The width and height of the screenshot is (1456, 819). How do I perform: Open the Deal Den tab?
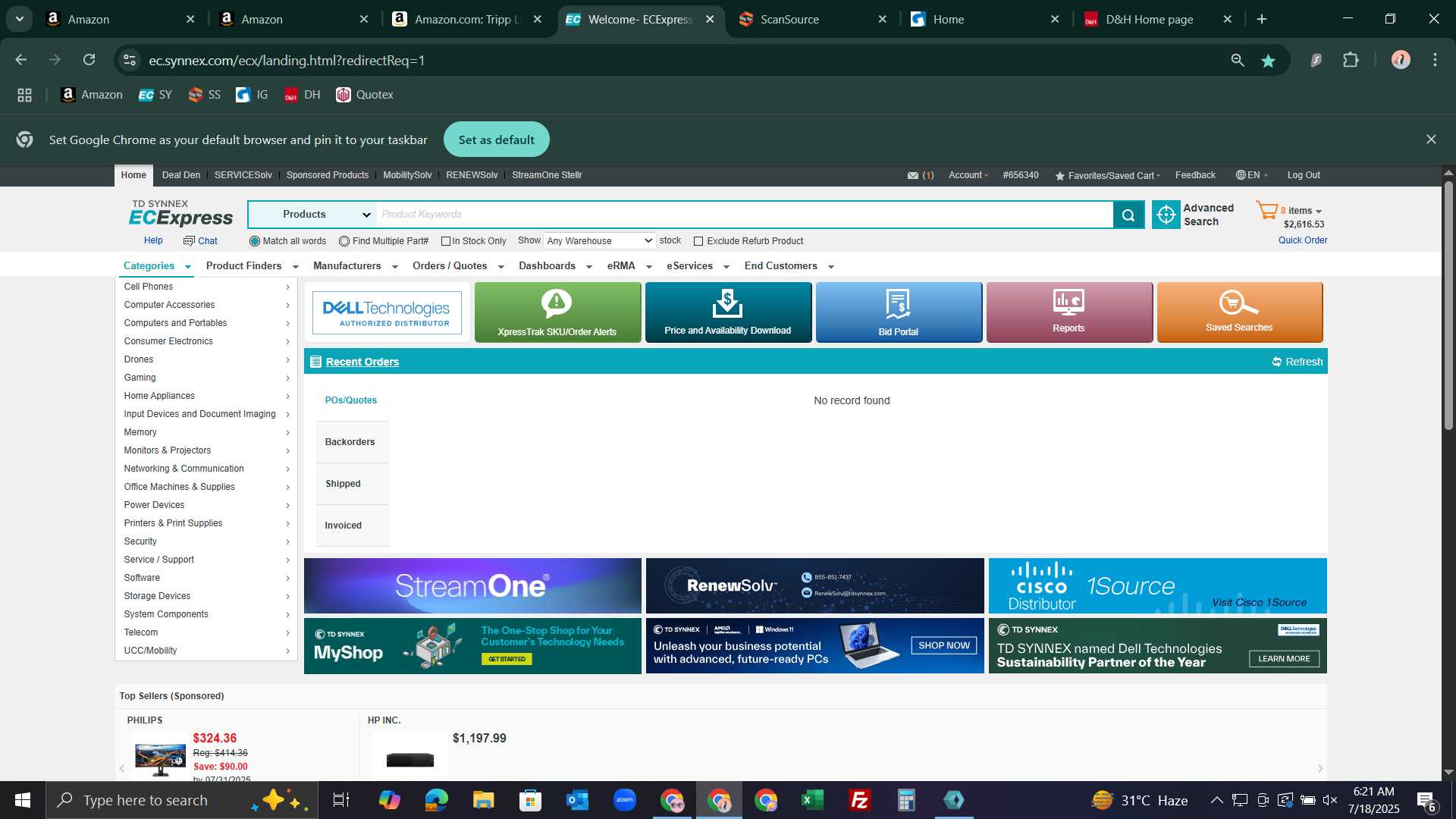(x=181, y=175)
